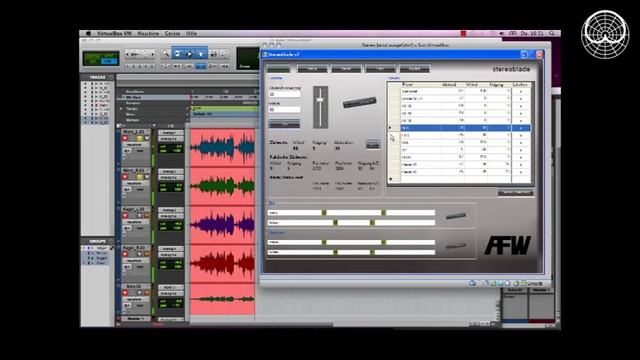Switch to the last tab in stereoblade
Screen dimensions: 640x360
(x=414, y=69)
